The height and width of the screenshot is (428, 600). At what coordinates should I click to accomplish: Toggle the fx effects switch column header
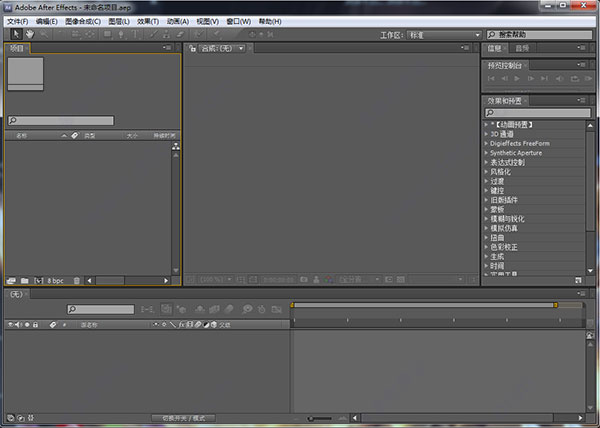coord(181,324)
